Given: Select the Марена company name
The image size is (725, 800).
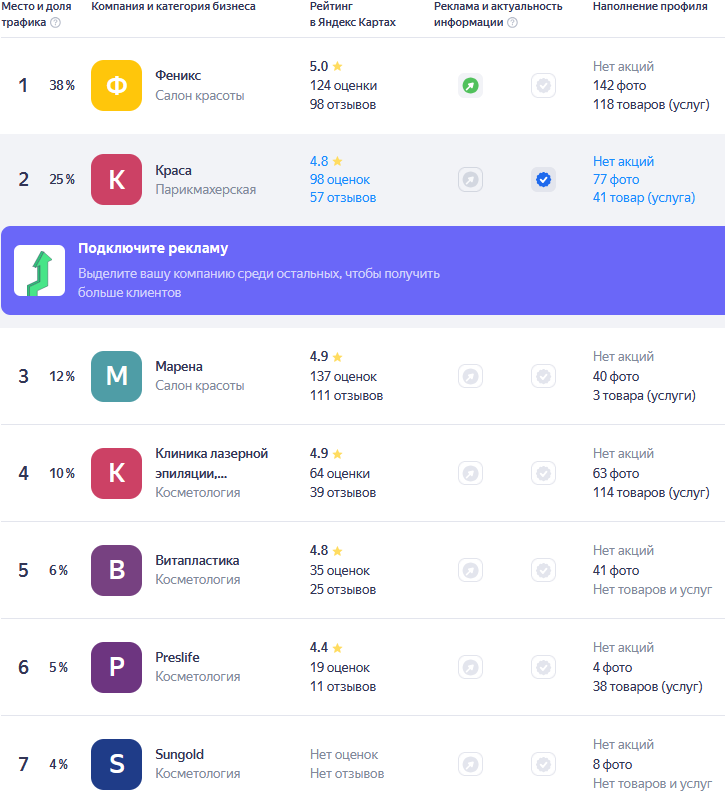Looking at the screenshot, I should coord(179,366).
